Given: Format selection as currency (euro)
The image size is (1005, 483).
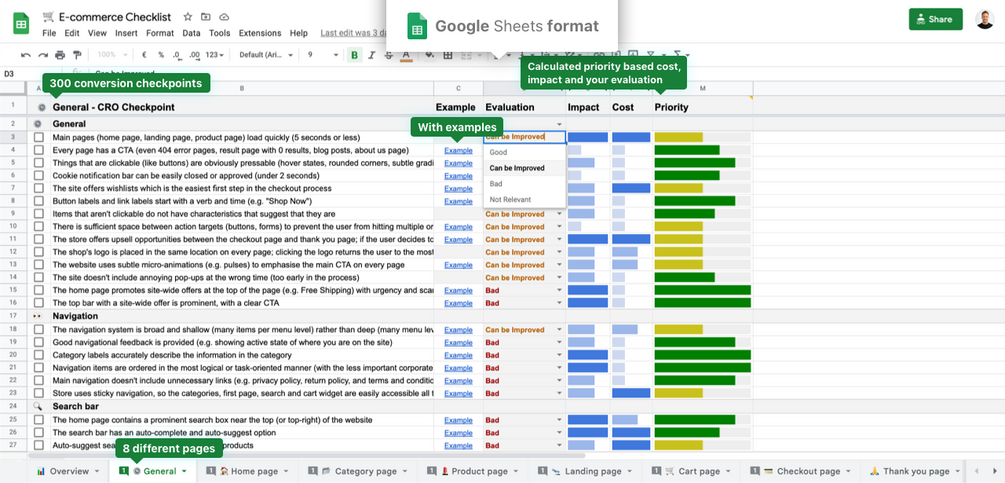Looking at the screenshot, I should click(x=145, y=55).
